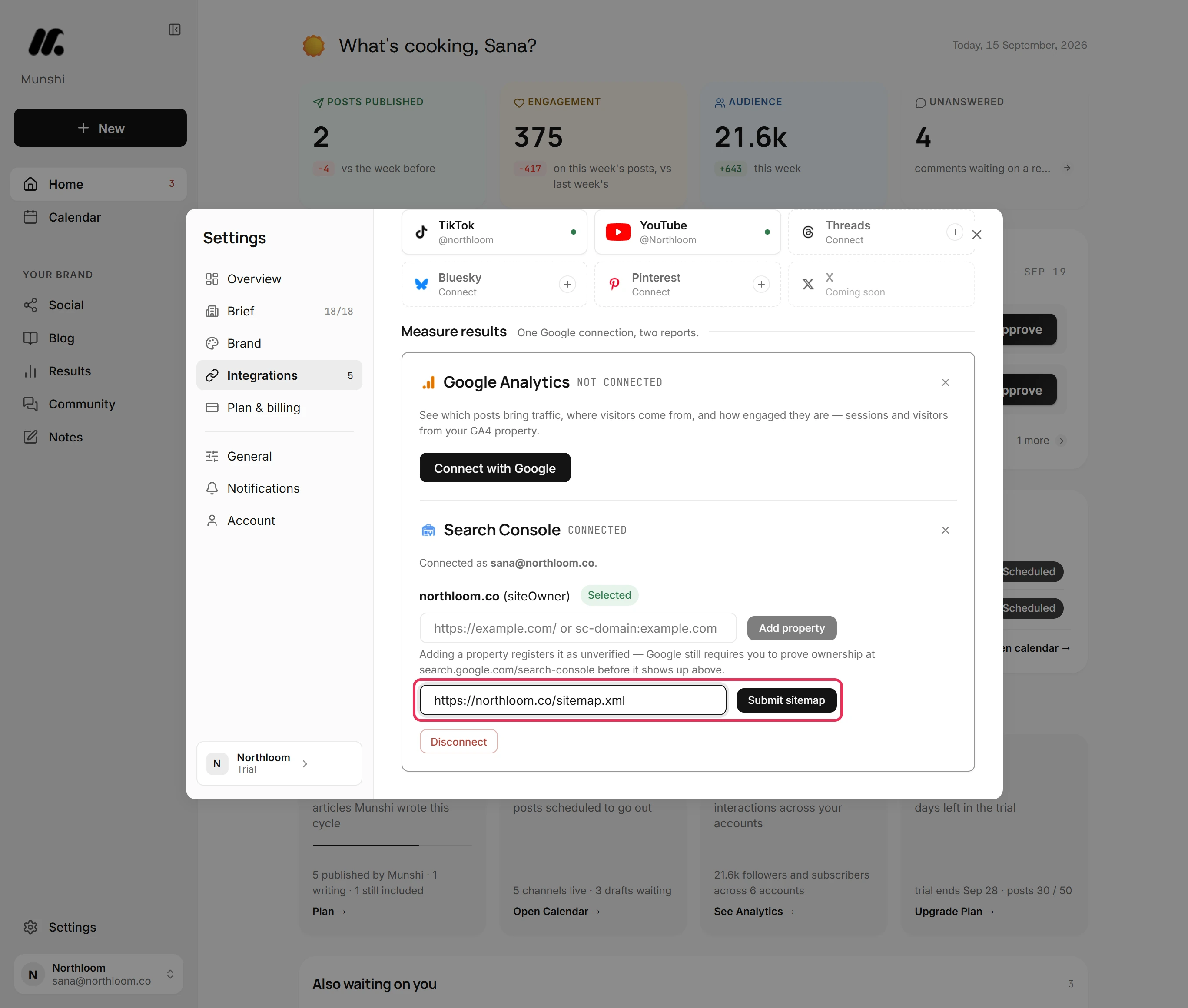Follow the Plan arrow link
The width and height of the screenshot is (1188, 1008).
tap(329, 912)
